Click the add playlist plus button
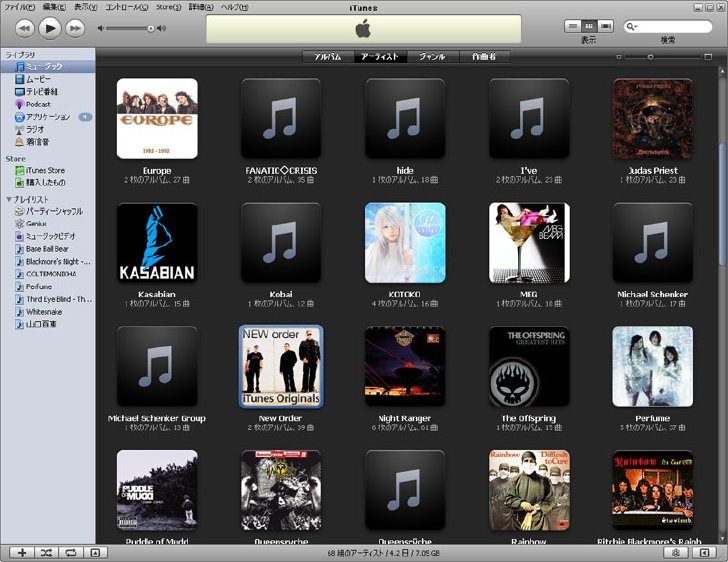728x562 pixels. click(22, 553)
